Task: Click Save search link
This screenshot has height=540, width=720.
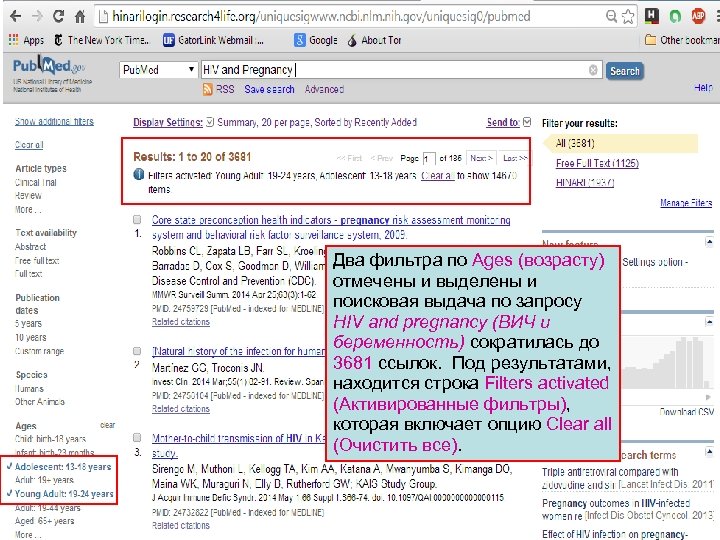Action: tap(269, 89)
